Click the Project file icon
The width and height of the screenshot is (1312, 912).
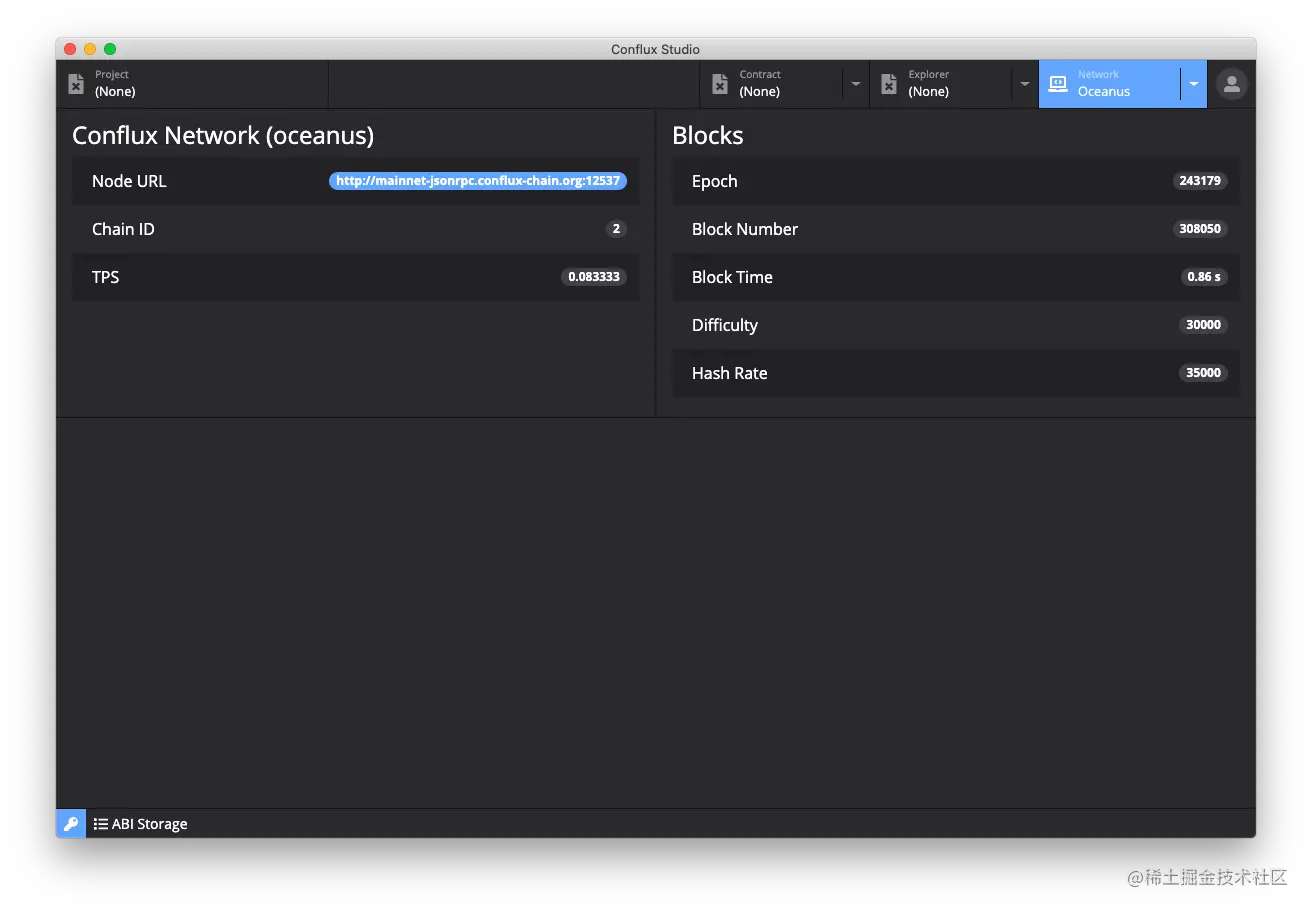tap(76, 84)
